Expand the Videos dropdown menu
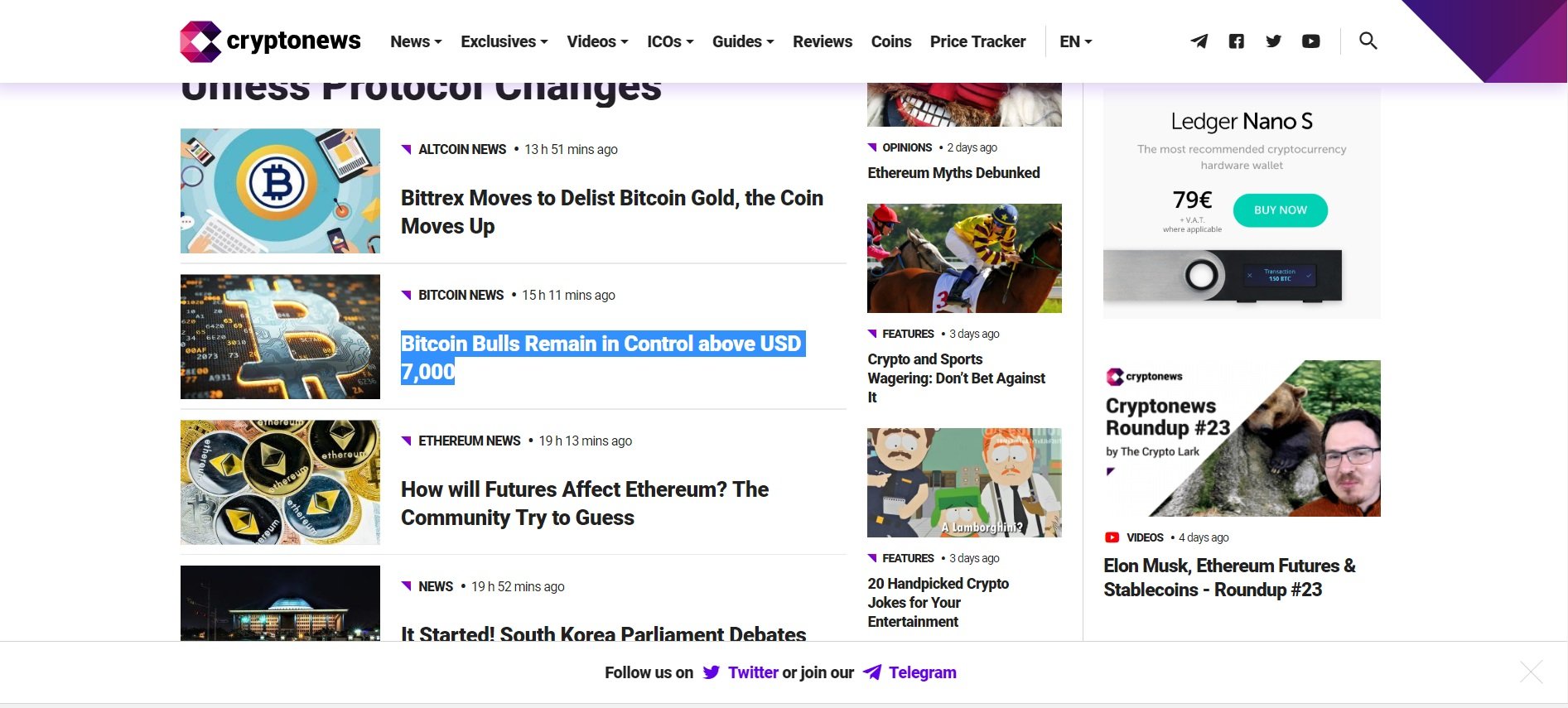This screenshot has height=708, width=1568. pos(597,41)
